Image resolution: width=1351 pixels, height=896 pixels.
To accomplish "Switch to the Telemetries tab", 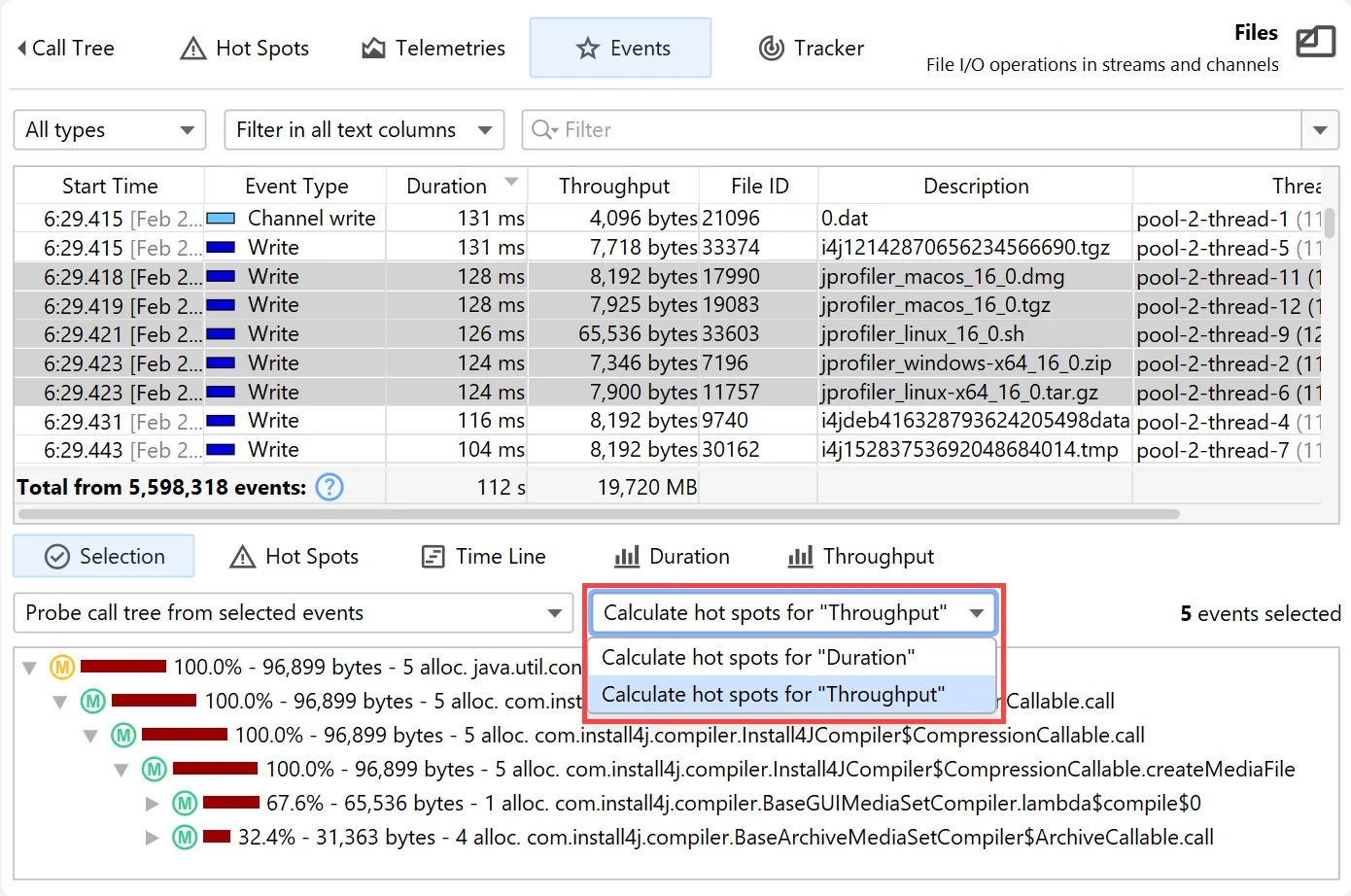I will click(433, 48).
